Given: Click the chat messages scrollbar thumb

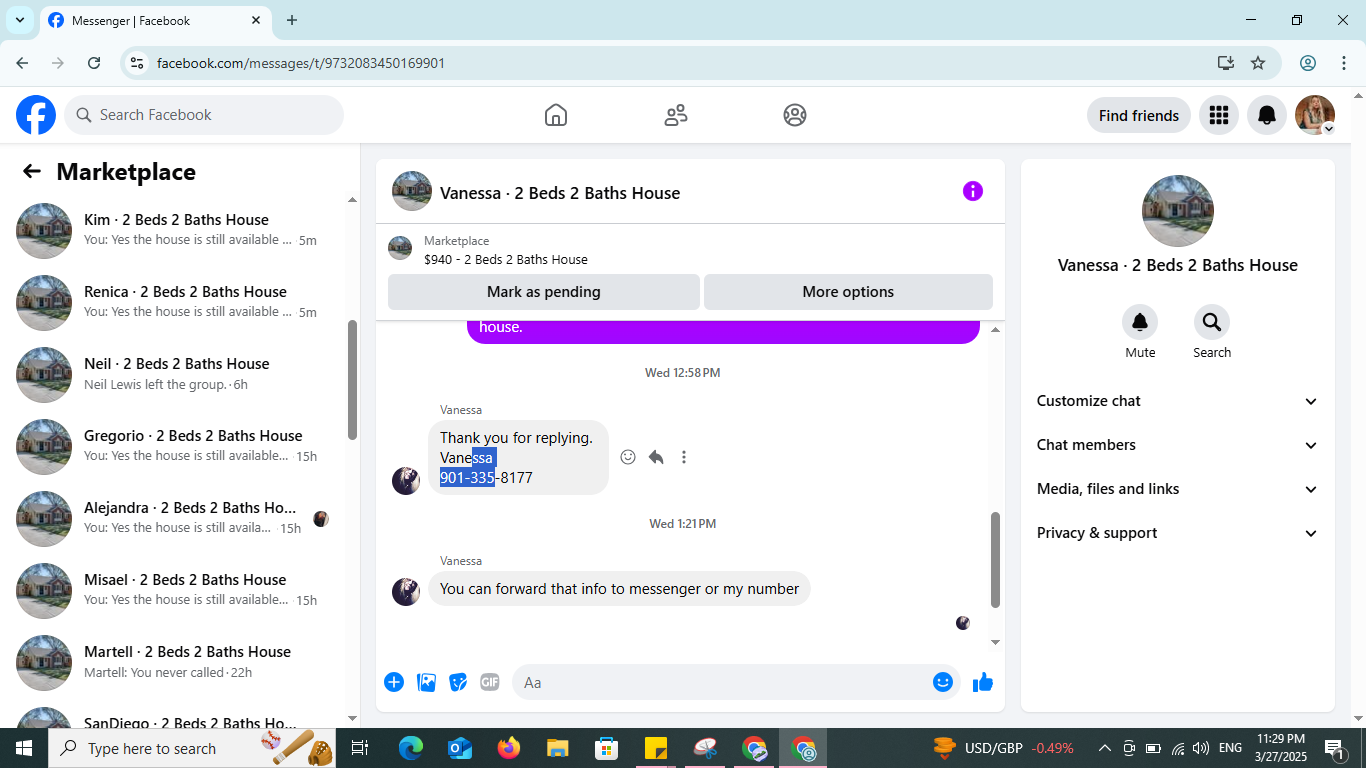Looking at the screenshot, I should point(995,560).
